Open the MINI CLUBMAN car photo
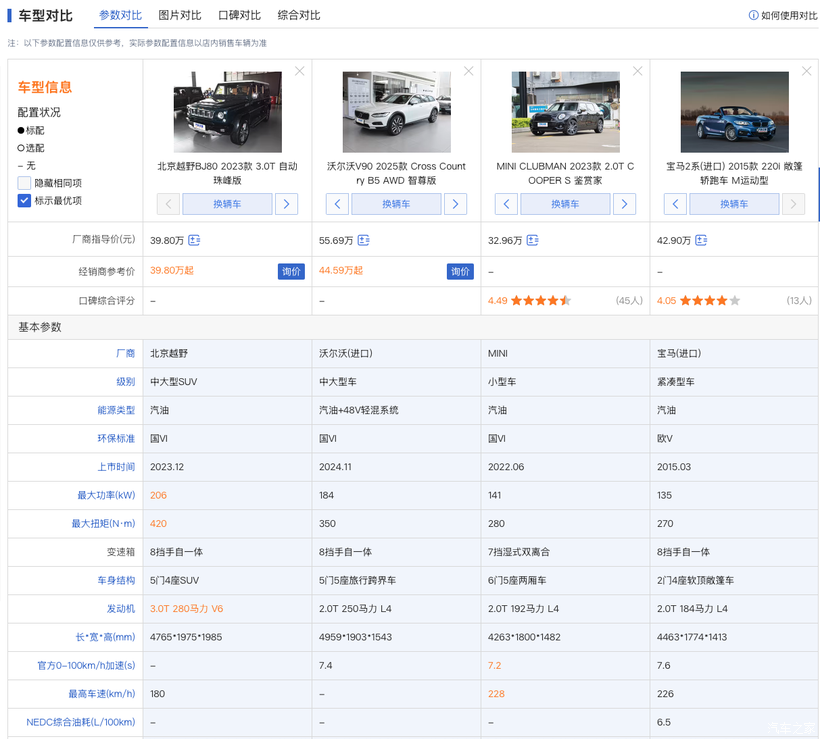 click(565, 112)
